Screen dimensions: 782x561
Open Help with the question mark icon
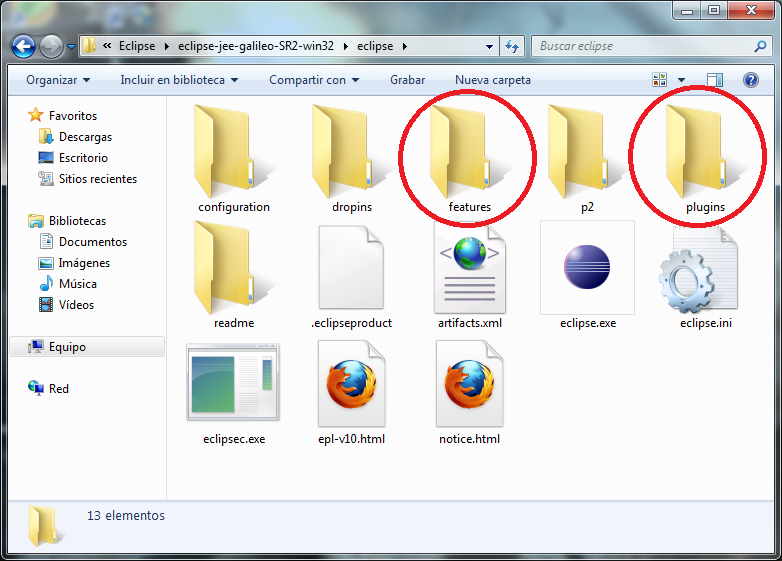pos(751,80)
